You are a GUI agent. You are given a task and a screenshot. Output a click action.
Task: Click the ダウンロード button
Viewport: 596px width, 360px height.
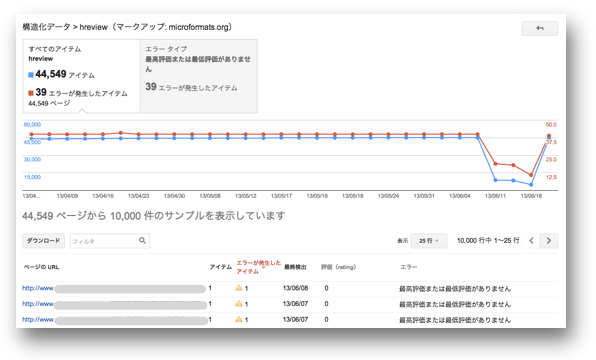(43, 241)
